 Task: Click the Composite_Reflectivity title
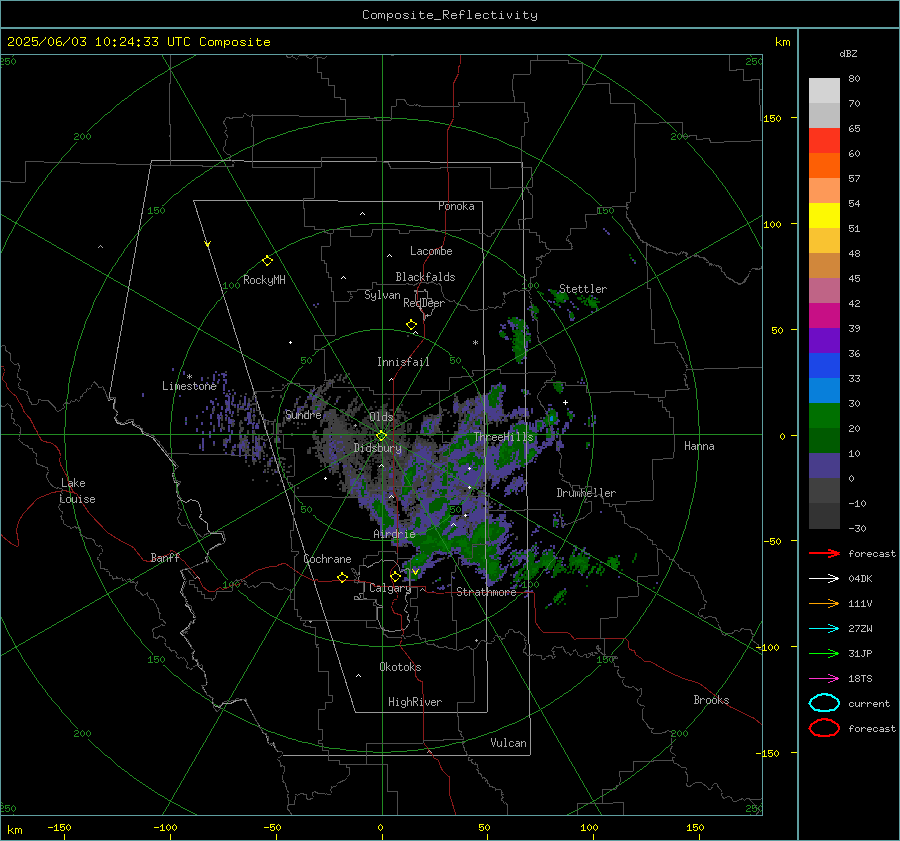[x=450, y=15]
